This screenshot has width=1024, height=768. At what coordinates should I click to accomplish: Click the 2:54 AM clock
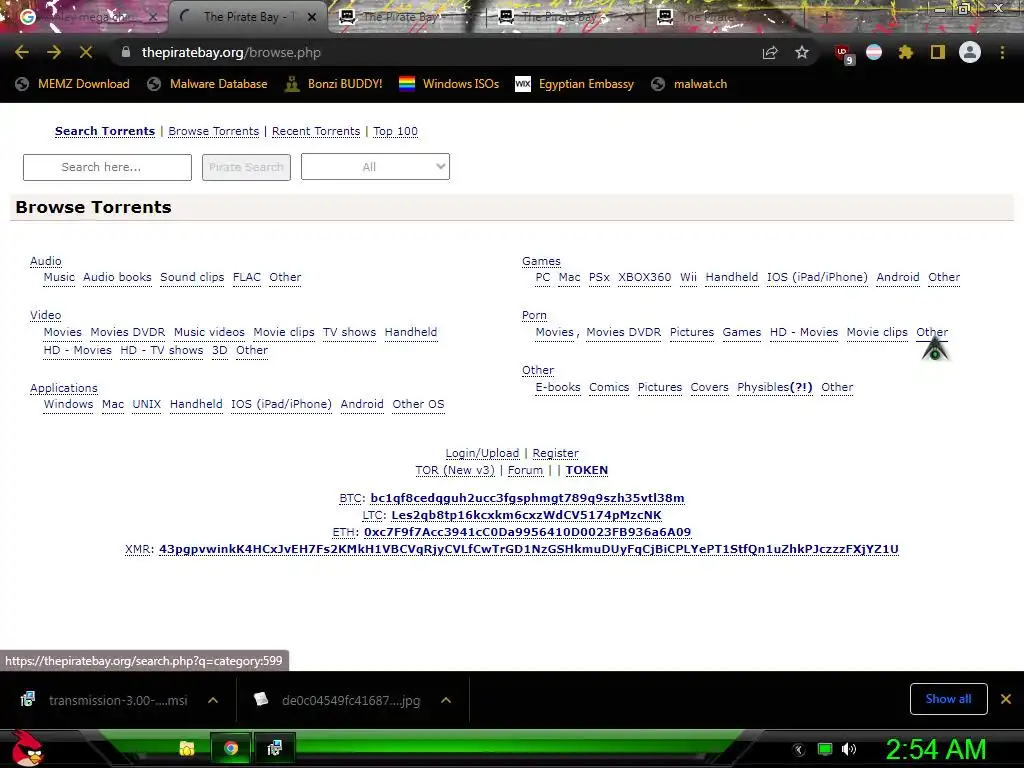tap(936, 750)
